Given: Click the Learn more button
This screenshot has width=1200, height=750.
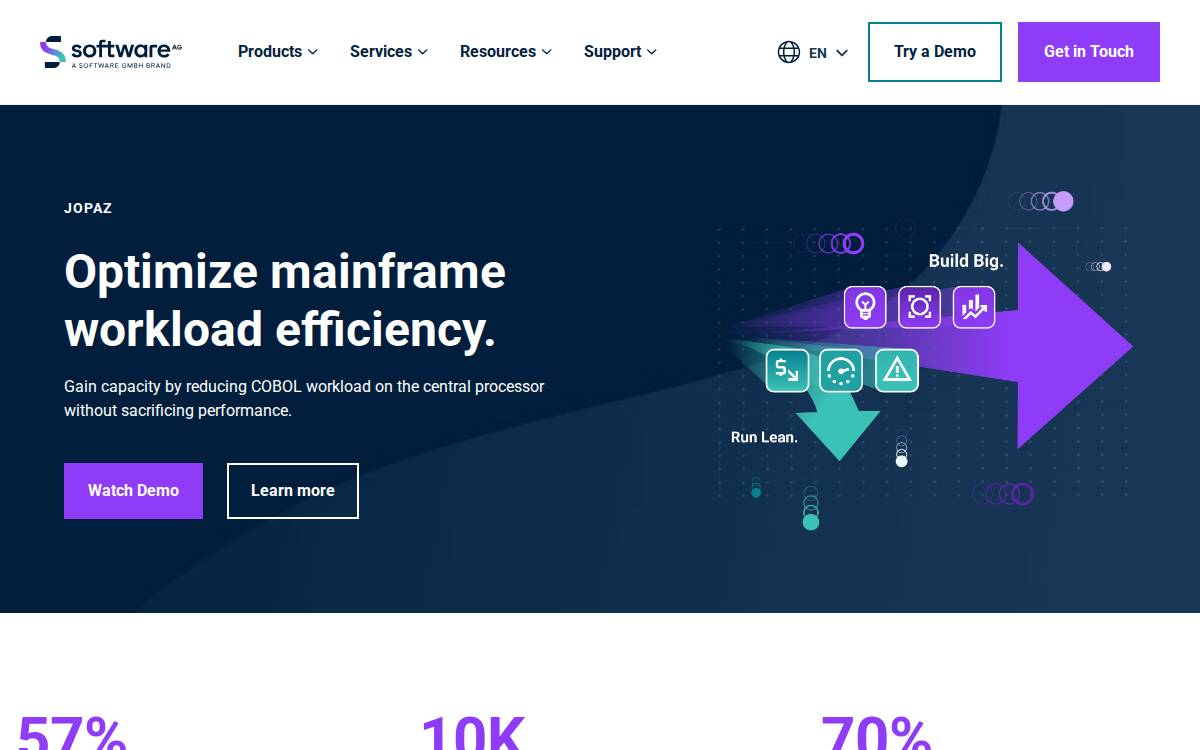Looking at the screenshot, I should [293, 491].
